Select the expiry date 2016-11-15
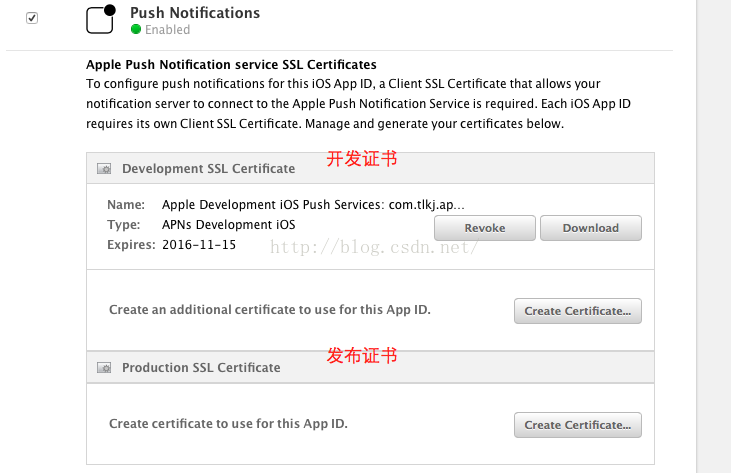The image size is (731, 473). (x=199, y=245)
